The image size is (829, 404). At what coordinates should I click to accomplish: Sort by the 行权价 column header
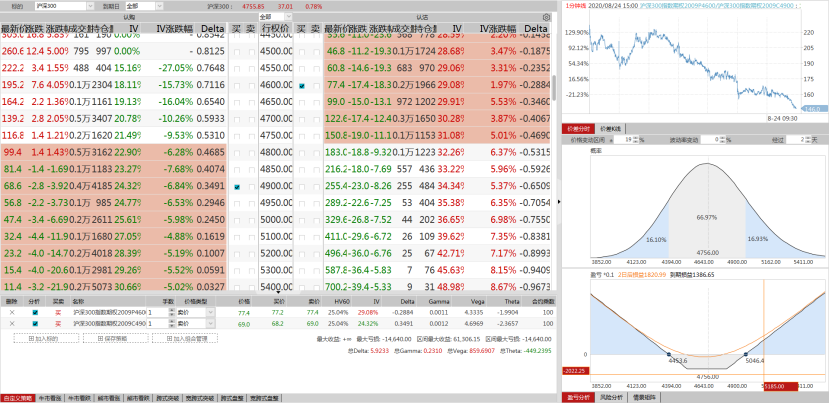(x=275, y=28)
